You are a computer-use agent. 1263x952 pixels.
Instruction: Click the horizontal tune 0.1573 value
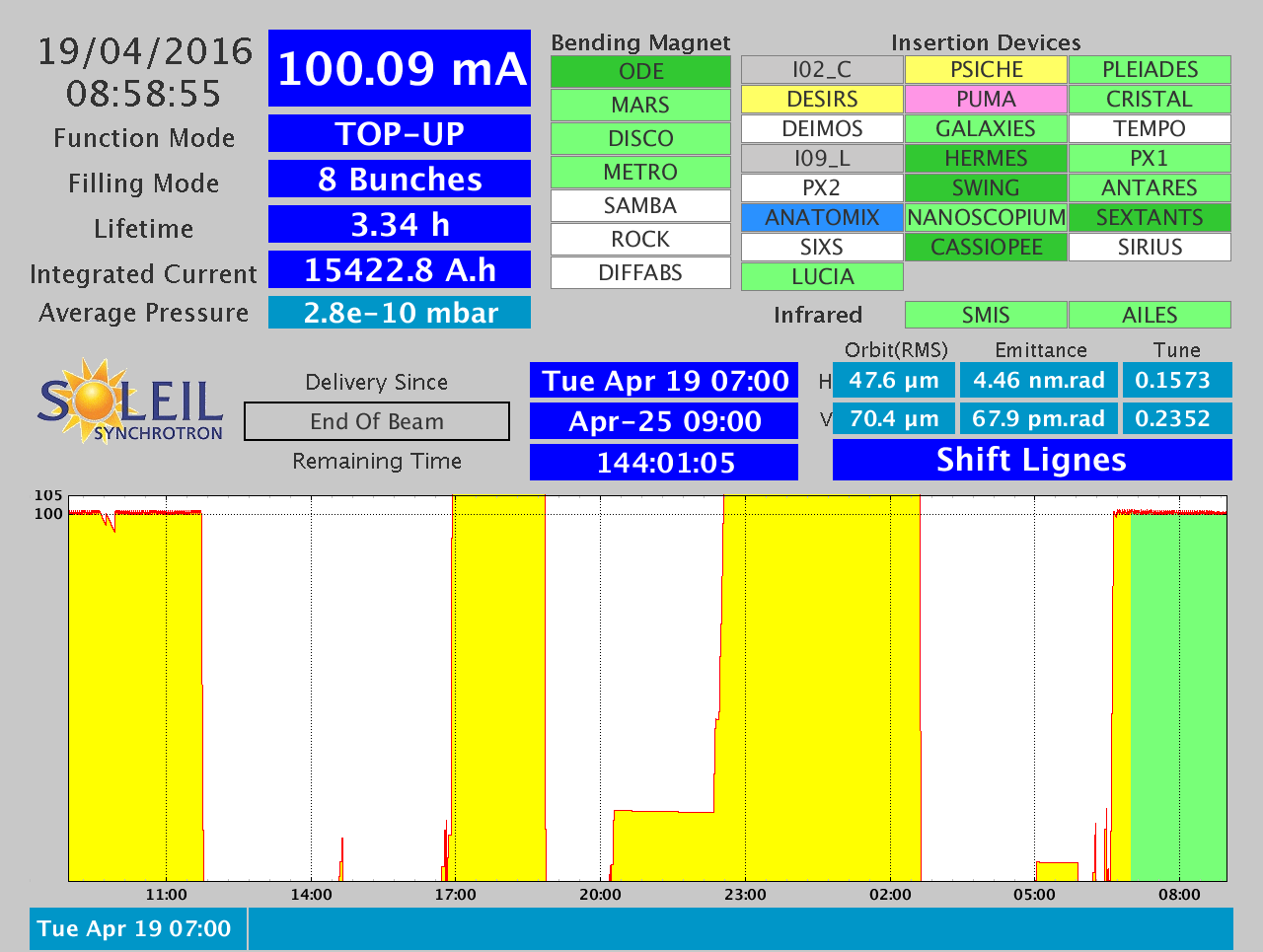pos(1177,380)
